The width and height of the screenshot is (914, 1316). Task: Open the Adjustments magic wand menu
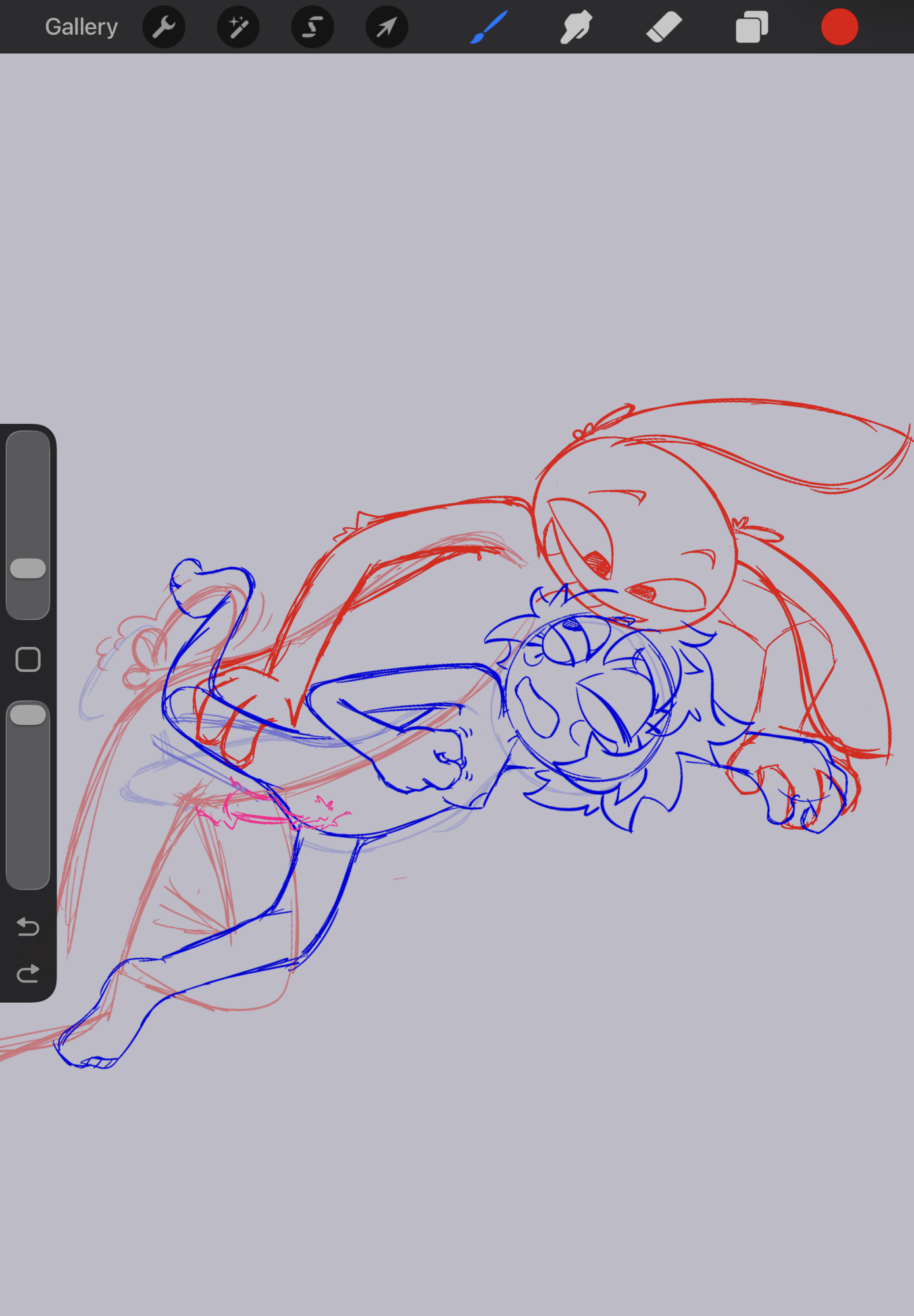(238, 27)
